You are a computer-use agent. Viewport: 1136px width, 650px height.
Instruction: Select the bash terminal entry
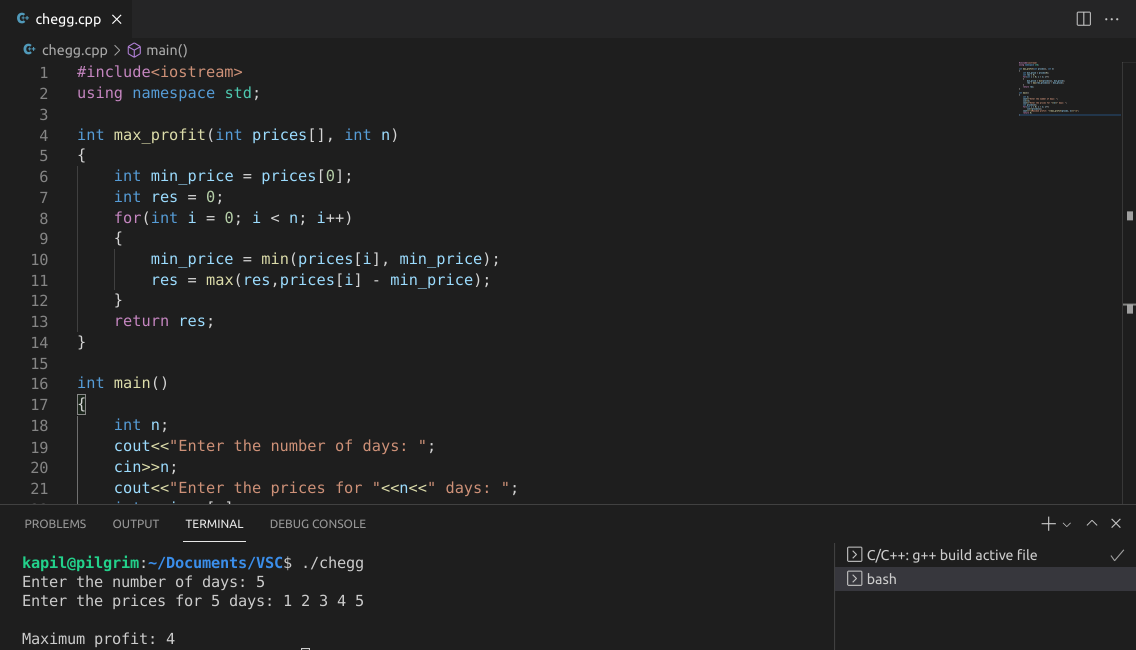(985, 579)
